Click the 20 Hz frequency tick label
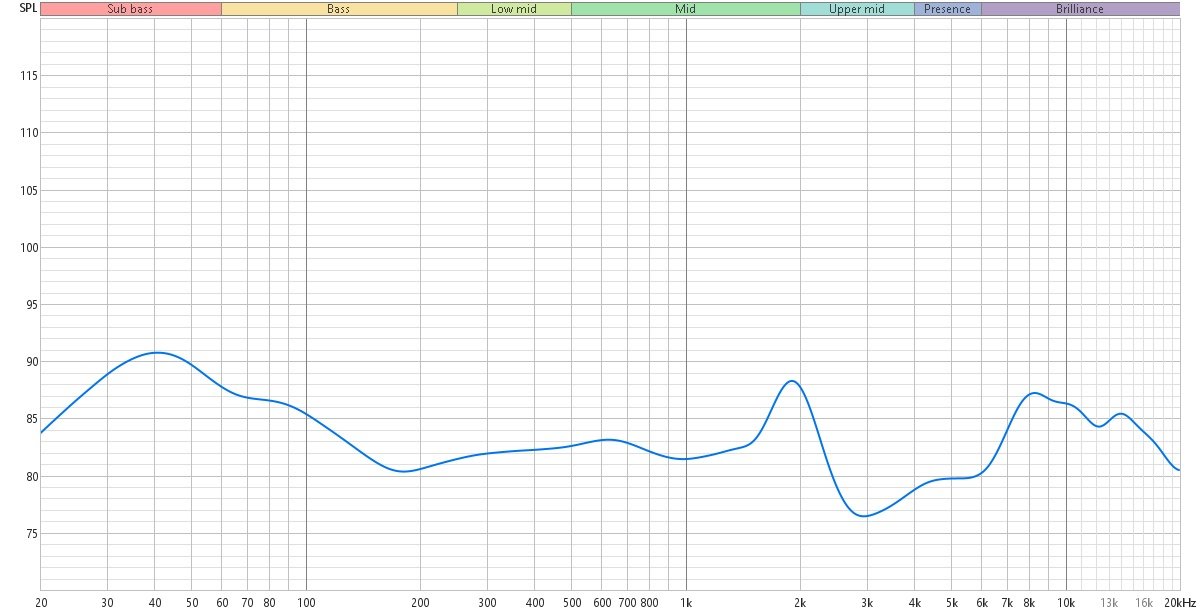1200x615 pixels. click(41, 603)
